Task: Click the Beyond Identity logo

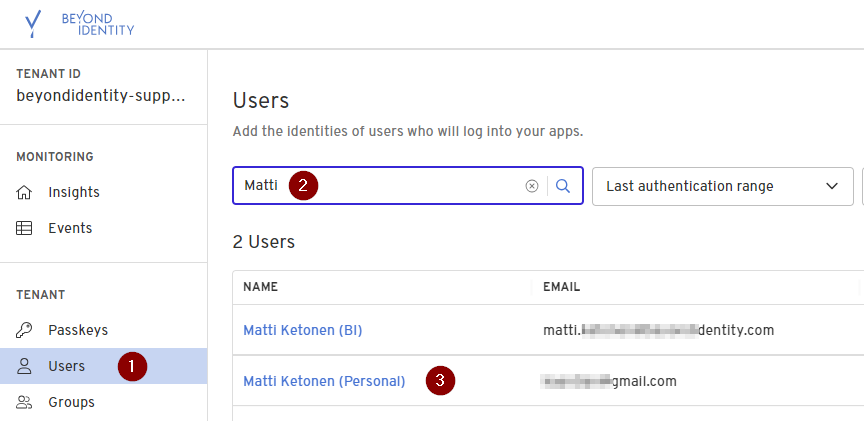Action: (79, 23)
